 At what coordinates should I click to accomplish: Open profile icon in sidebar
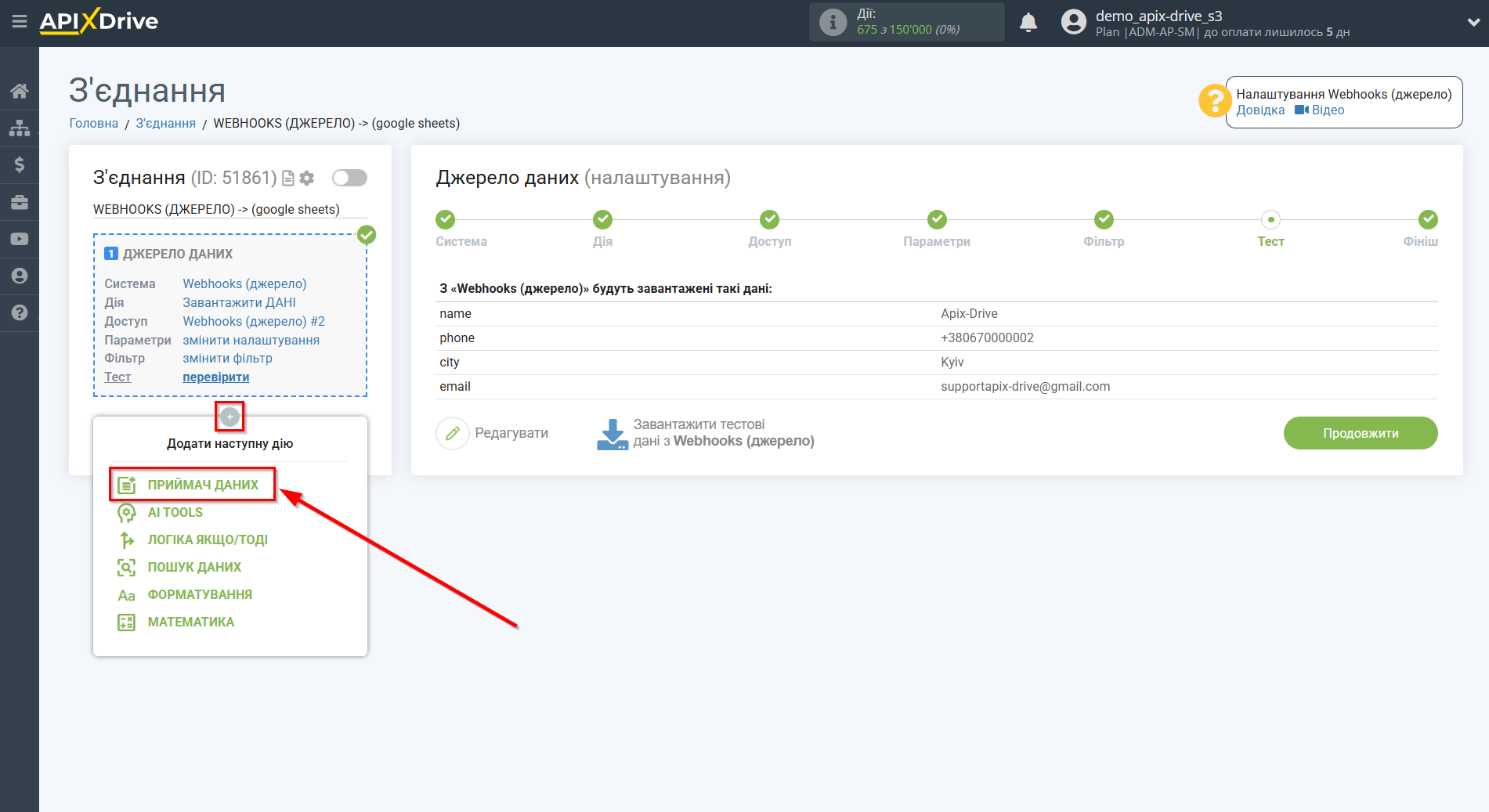click(x=20, y=276)
